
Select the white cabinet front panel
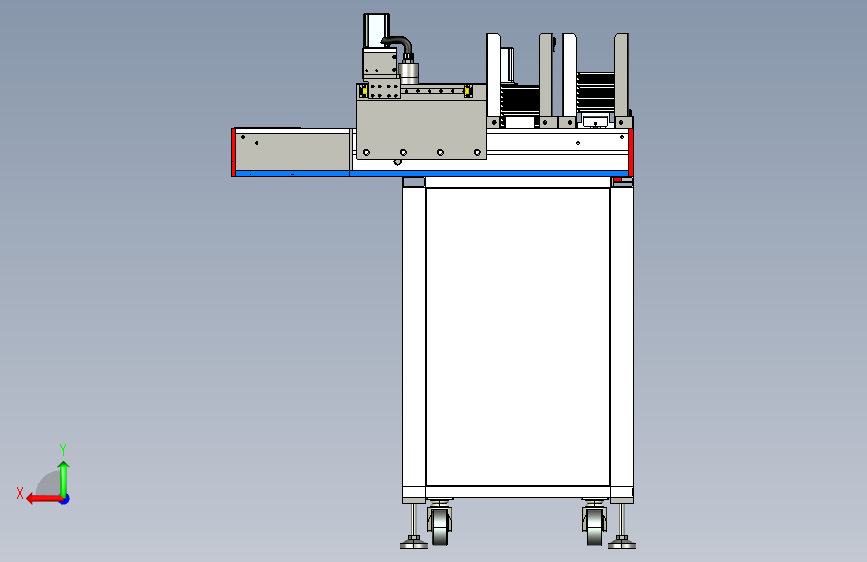pos(518,336)
